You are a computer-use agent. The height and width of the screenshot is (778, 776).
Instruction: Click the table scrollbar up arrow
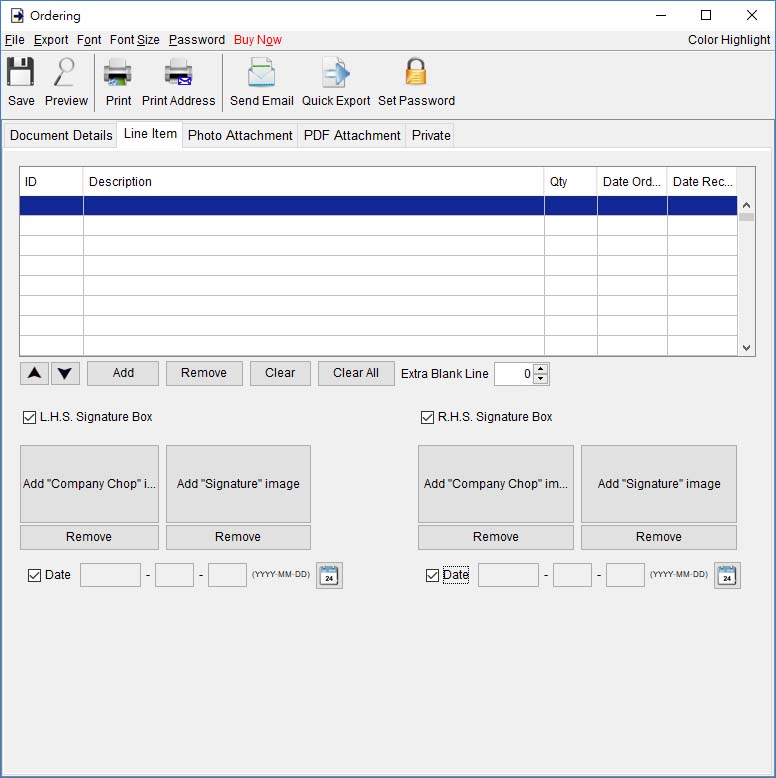click(x=746, y=205)
